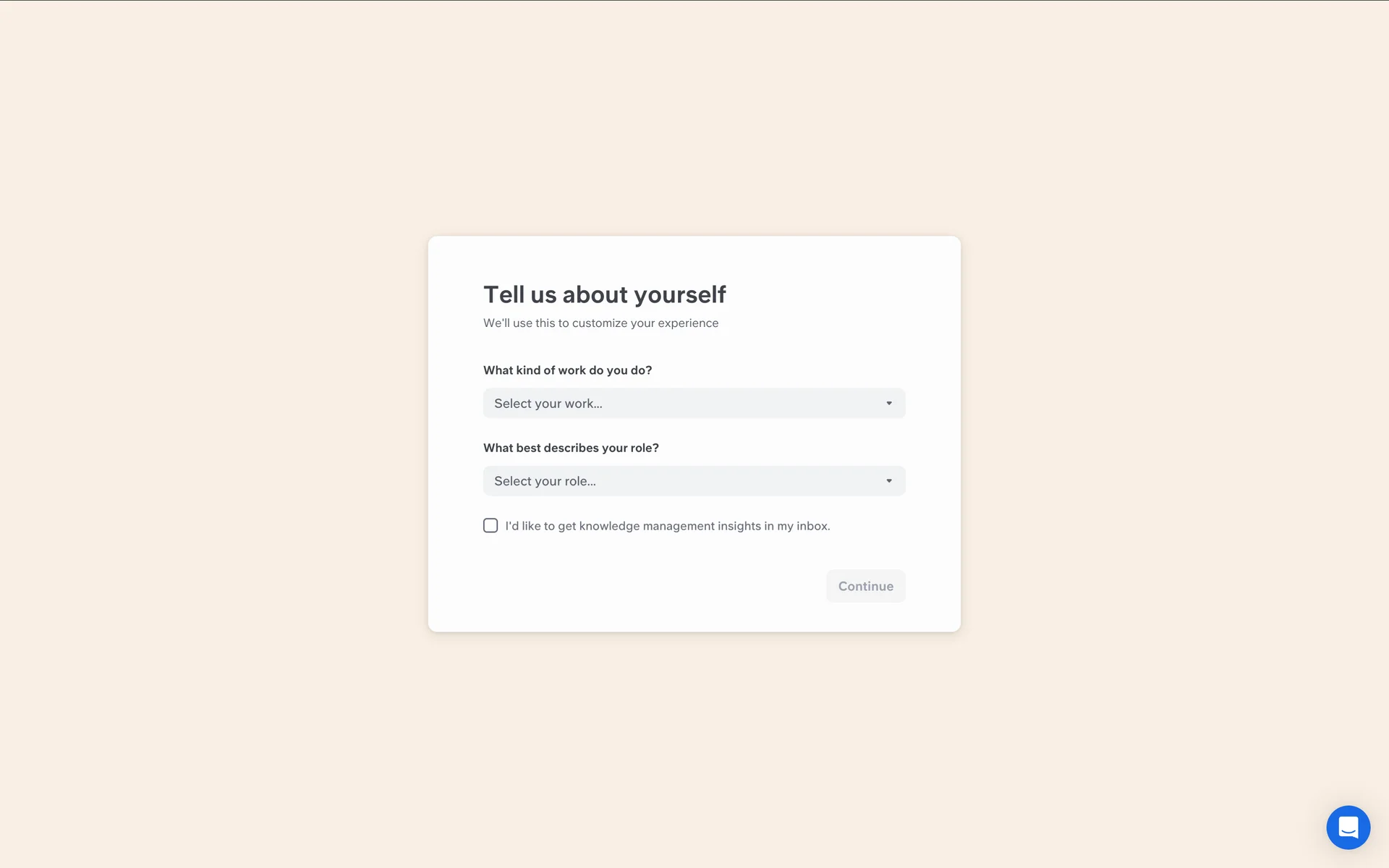The height and width of the screenshot is (868, 1389).
Task: Click the word "yourself" in the heading
Action: [x=679, y=294]
